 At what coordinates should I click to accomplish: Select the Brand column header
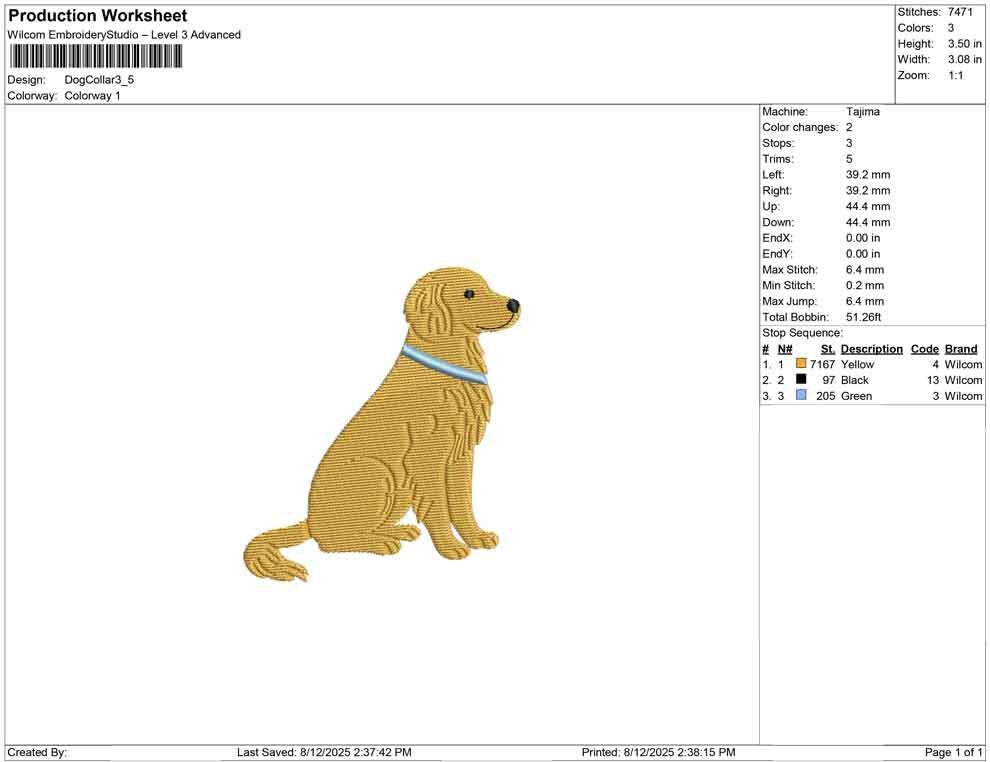coord(960,348)
